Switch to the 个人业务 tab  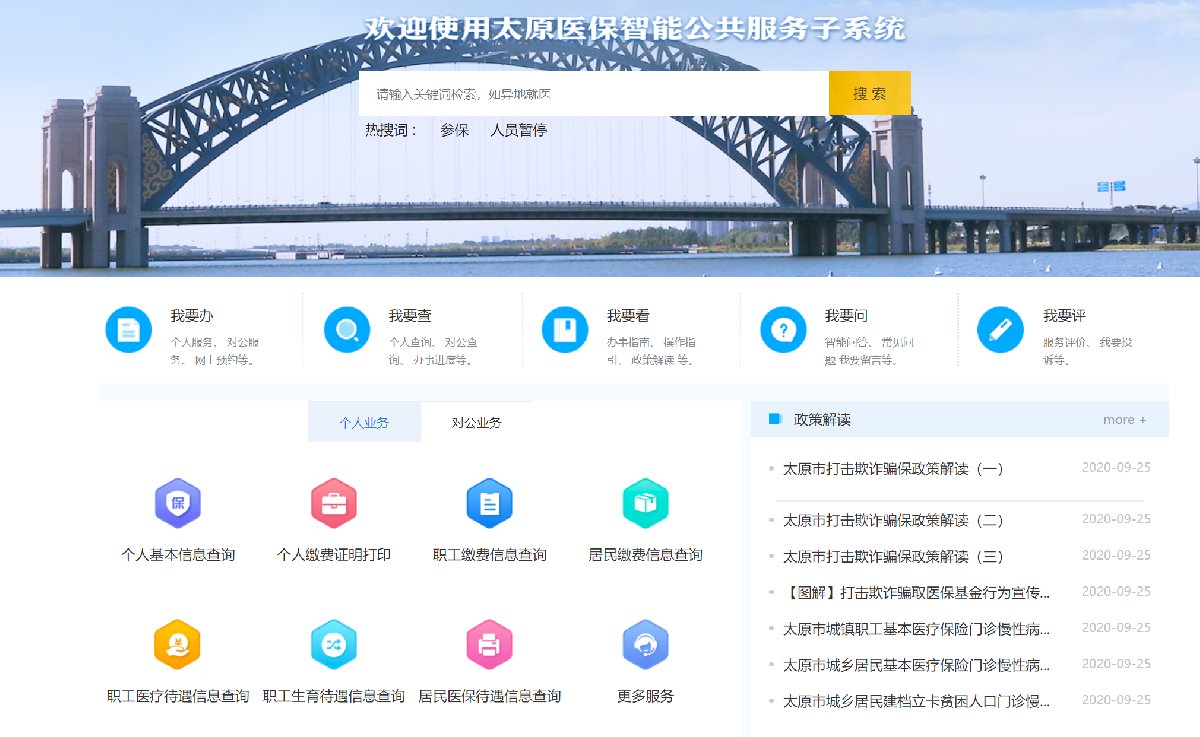click(x=364, y=423)
